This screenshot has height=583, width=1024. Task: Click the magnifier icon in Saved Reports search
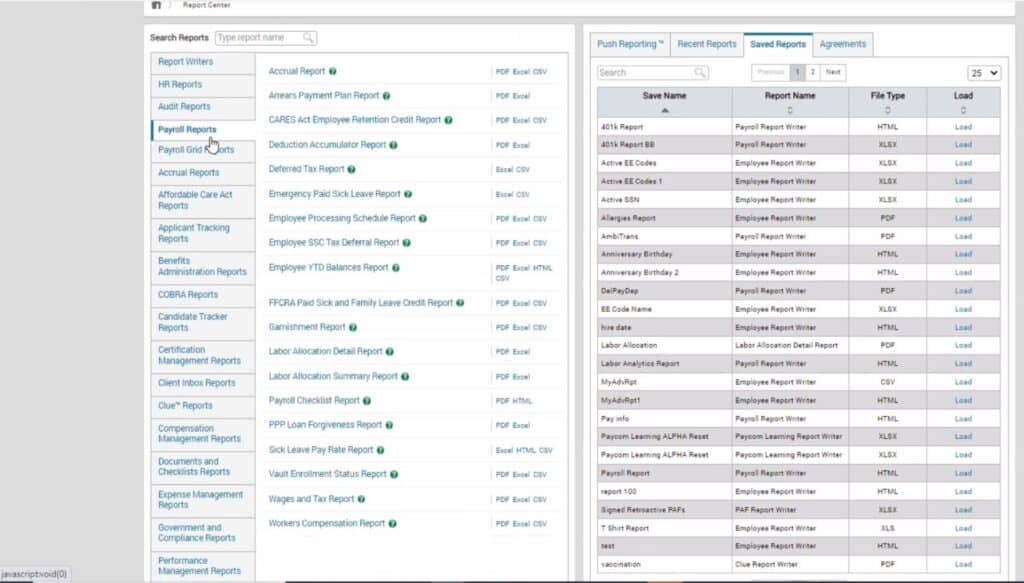(x=700, y=73)
